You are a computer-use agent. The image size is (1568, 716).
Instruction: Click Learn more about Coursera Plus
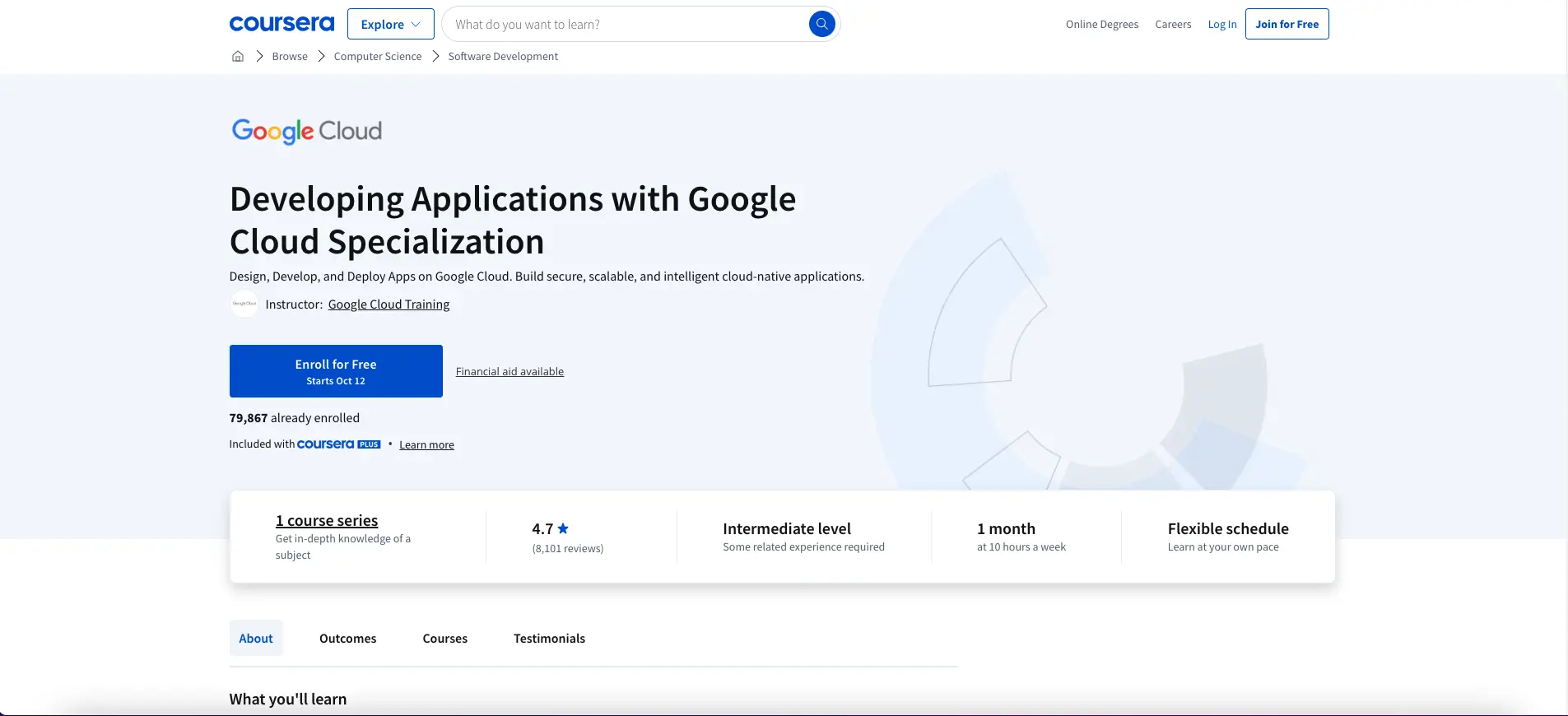(426, 444)
